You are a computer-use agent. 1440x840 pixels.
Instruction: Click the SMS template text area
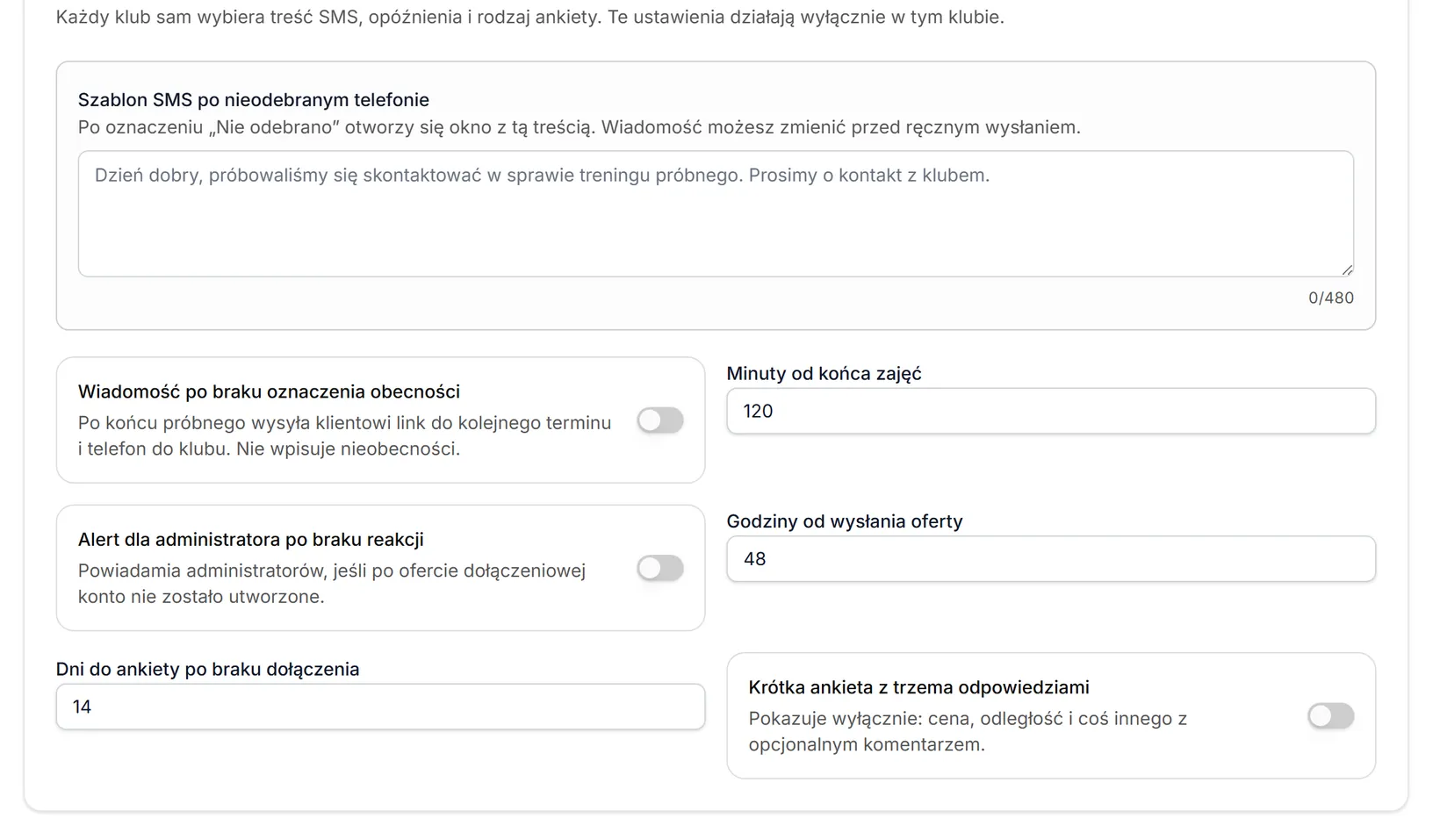(716, 213)
